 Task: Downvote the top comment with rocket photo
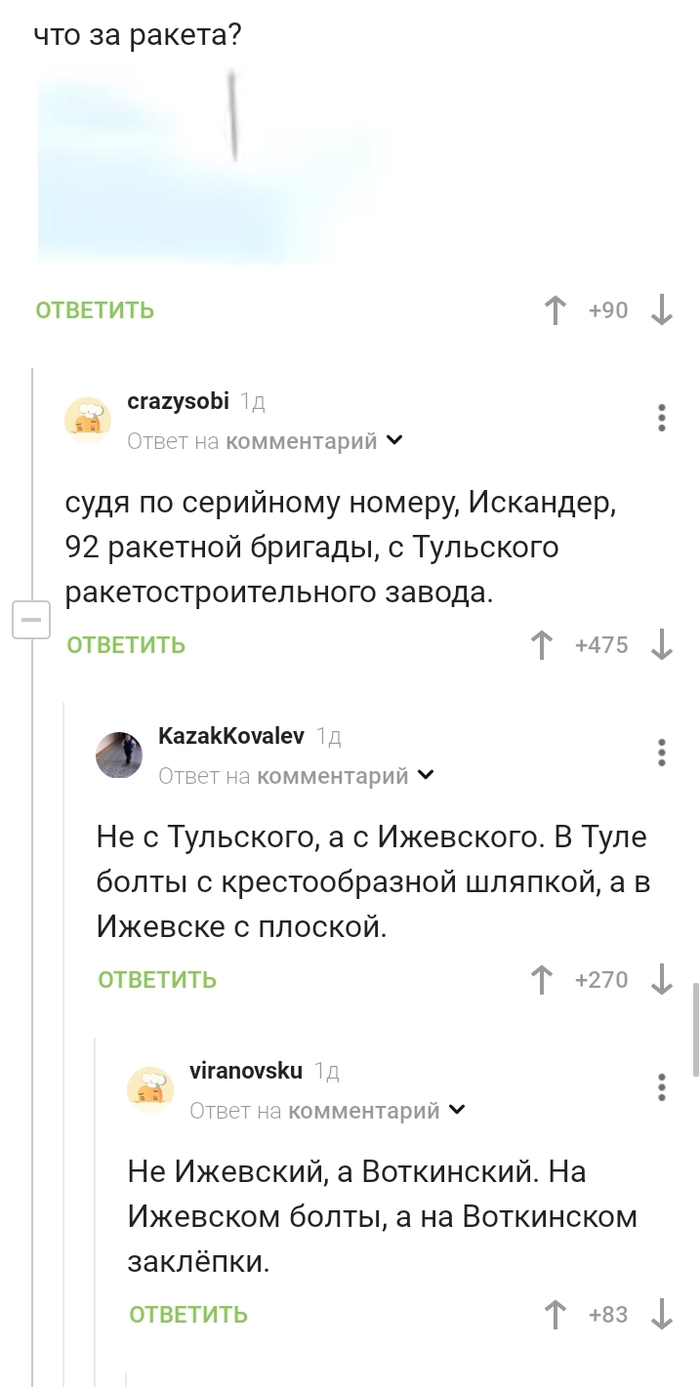click(663, 310)
